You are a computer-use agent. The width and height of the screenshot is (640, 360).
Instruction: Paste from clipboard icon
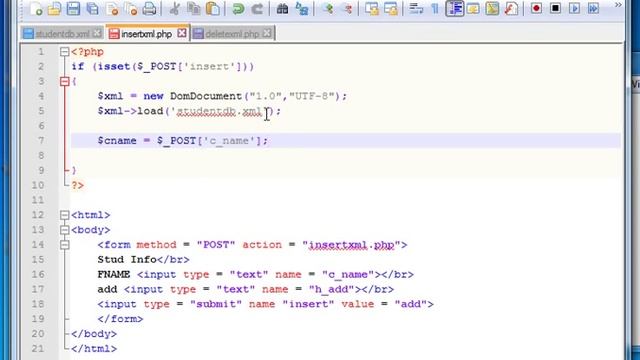213,9
